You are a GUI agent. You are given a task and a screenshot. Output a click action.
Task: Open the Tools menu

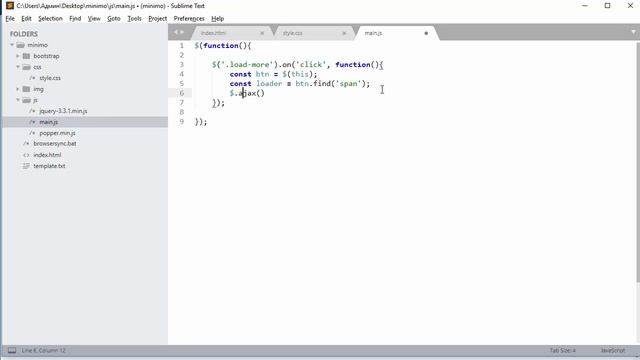134,18
